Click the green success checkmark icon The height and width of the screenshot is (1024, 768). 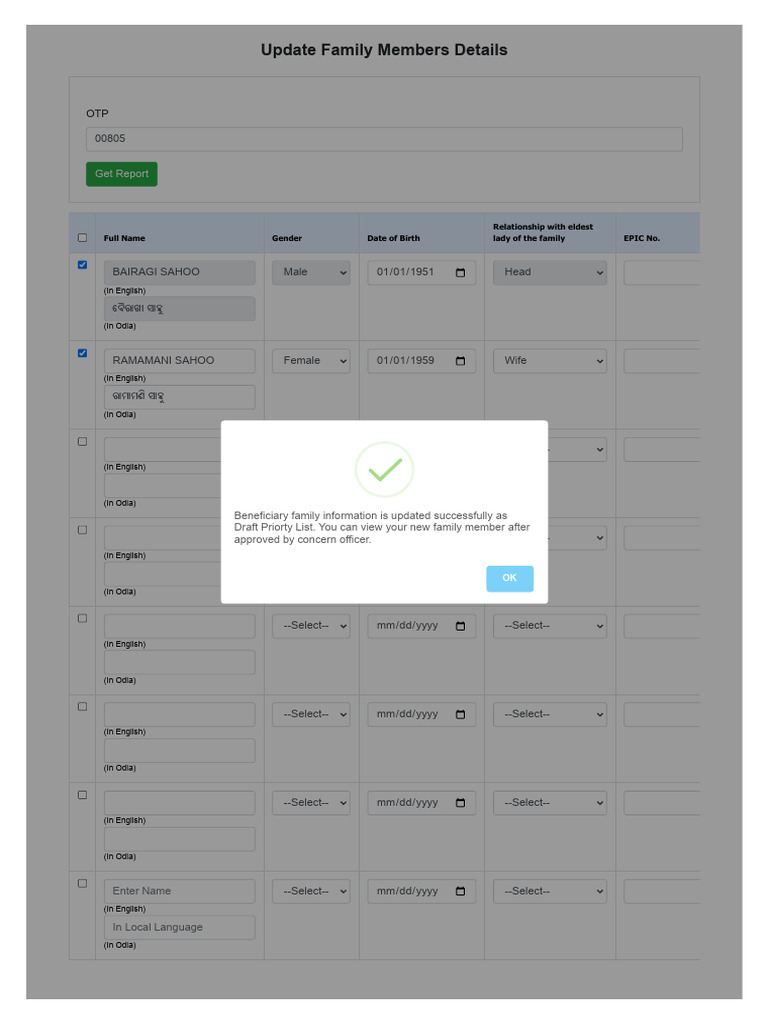pos(384,470)
